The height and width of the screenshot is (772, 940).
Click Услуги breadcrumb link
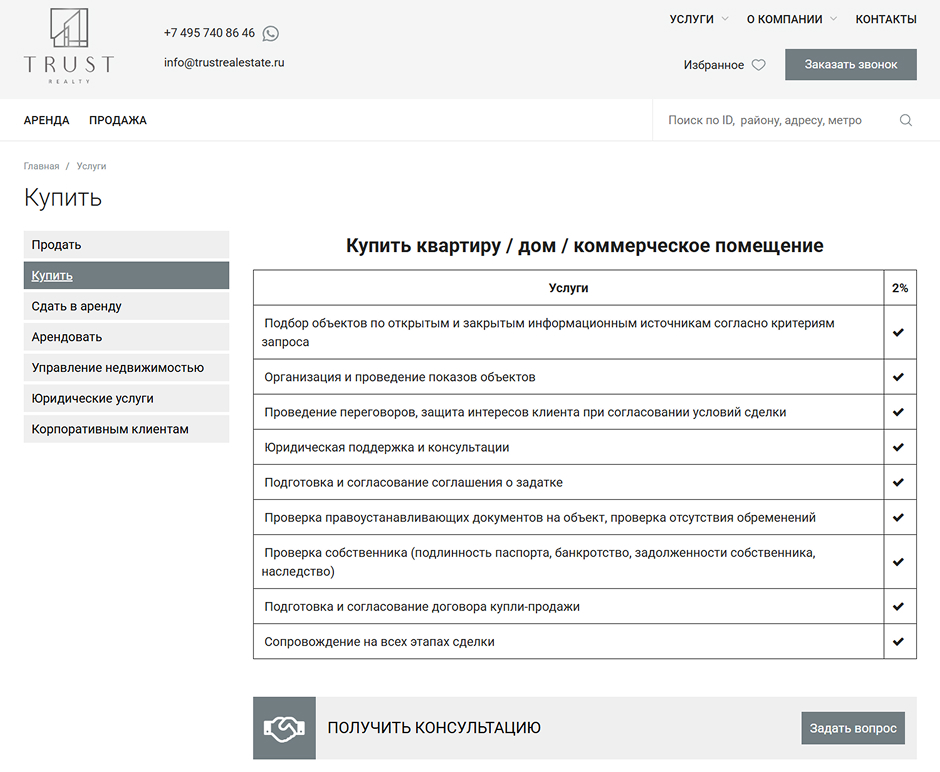point(91,166)
